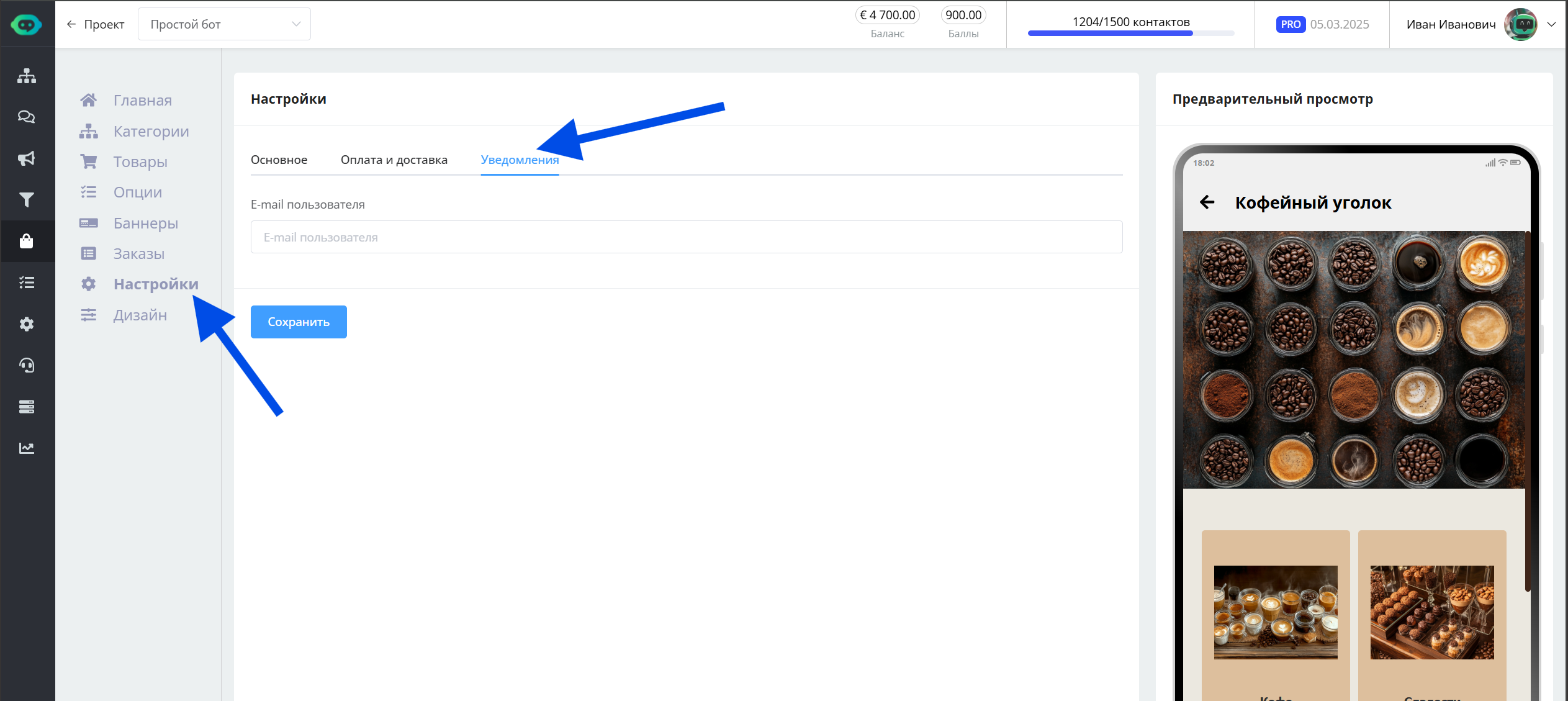Screen dimensions: 1568x701
Task: Open Дизайн in the store menu
Action: tap(140, 315)
